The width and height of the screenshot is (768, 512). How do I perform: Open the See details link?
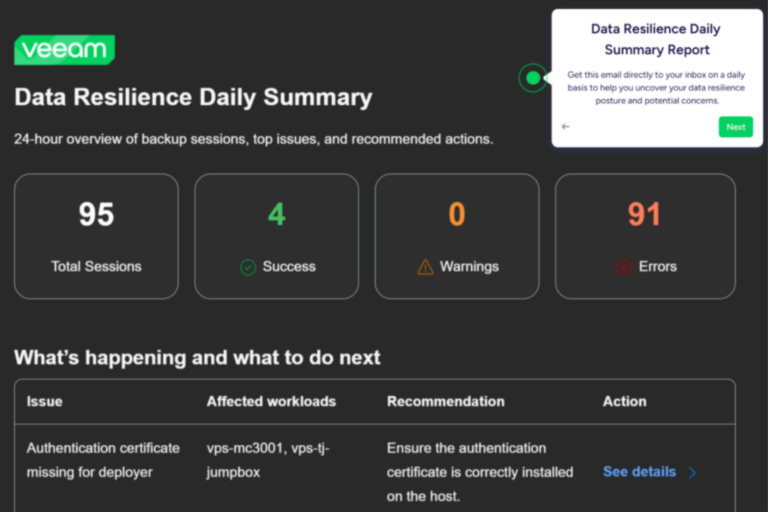639,472
